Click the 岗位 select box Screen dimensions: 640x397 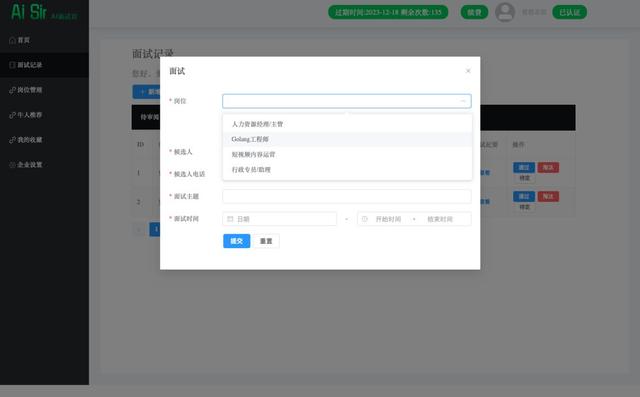347,101
